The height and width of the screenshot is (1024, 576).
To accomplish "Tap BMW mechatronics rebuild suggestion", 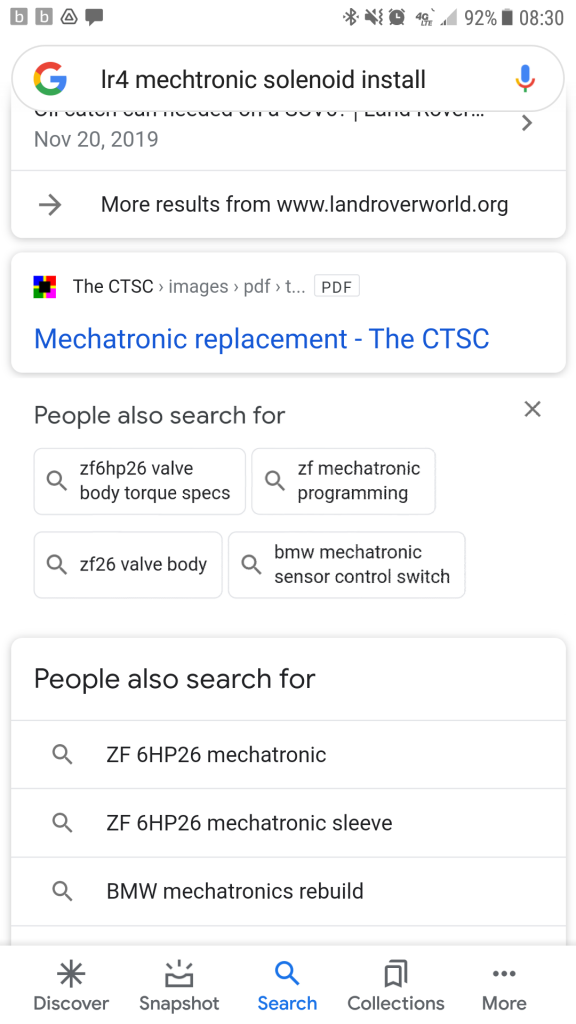I will point(288,891).
